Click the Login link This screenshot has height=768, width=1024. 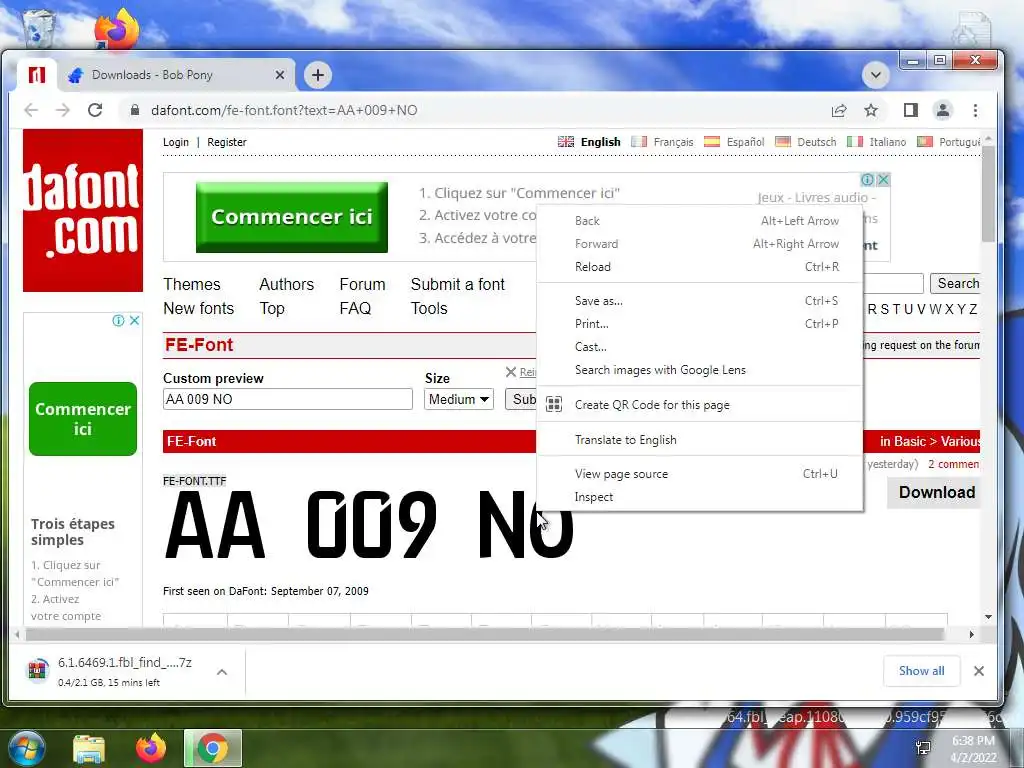(176, 142)
